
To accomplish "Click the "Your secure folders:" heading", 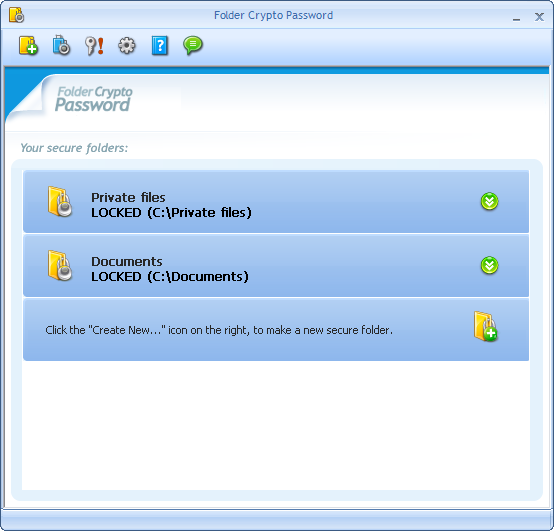I will [x=74, y=148].
